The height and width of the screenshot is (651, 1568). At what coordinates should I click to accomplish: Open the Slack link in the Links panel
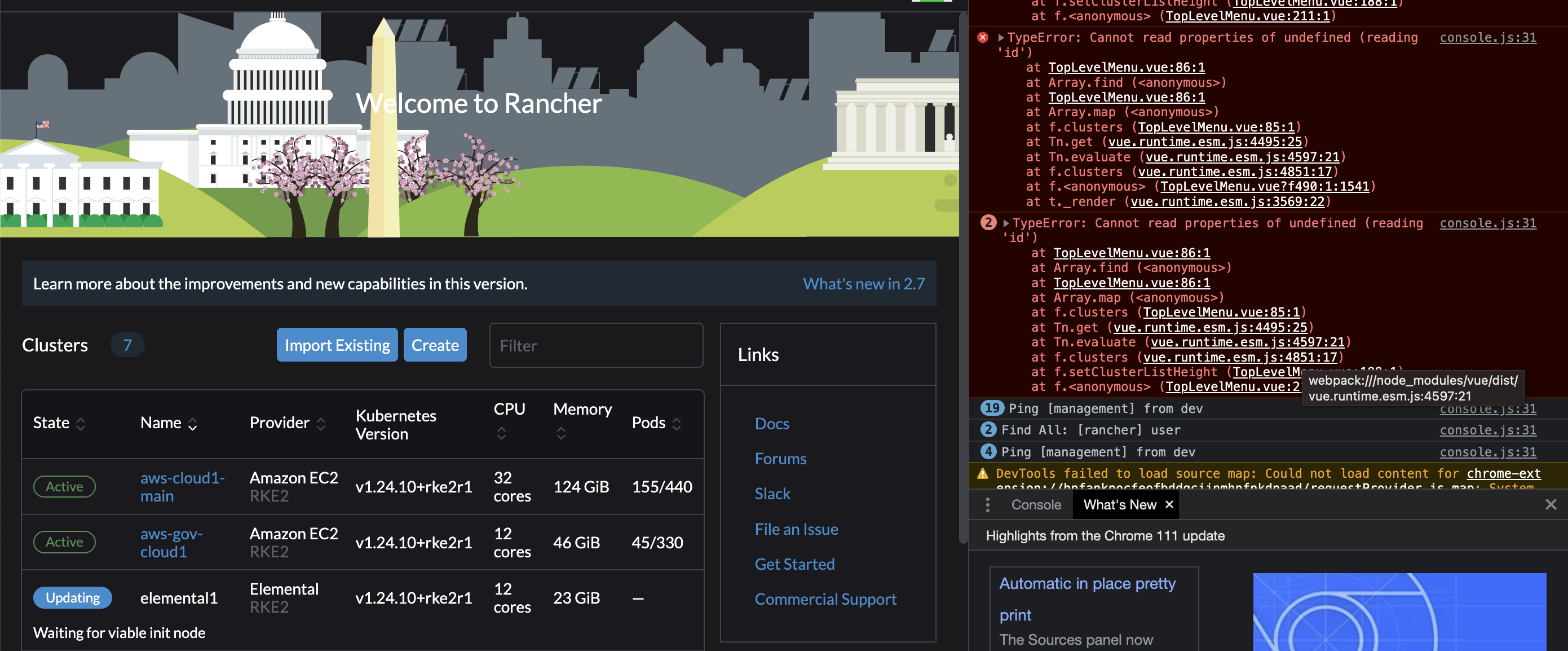pyautogui.click(x=772, y=493)
